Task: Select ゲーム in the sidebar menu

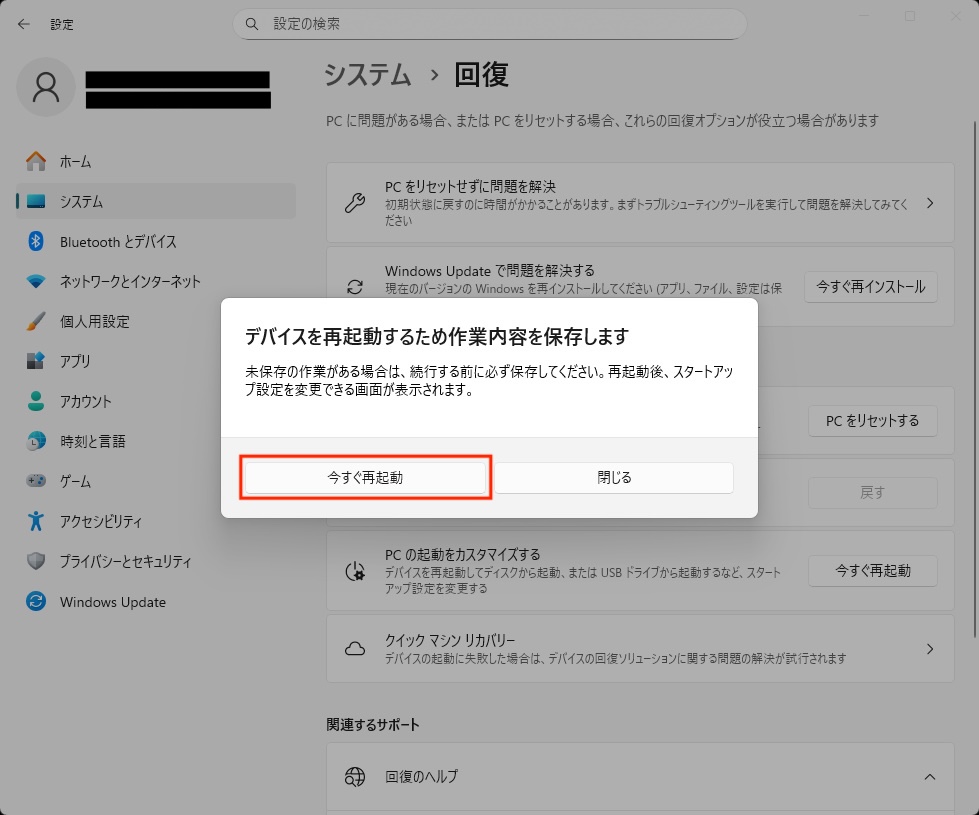Action: point(75,481)
